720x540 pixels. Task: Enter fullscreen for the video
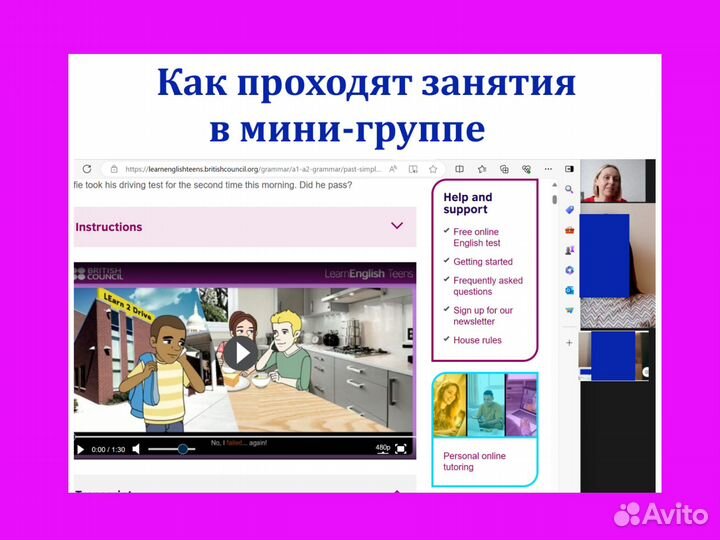pos(401,449)
